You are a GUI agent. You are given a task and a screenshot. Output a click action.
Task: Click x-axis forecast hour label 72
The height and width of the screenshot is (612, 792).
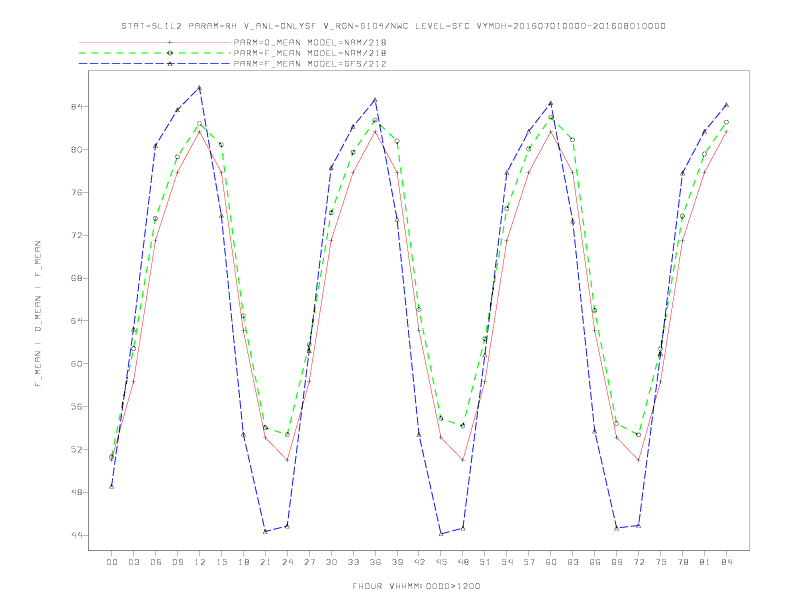[x=639, y=562]
